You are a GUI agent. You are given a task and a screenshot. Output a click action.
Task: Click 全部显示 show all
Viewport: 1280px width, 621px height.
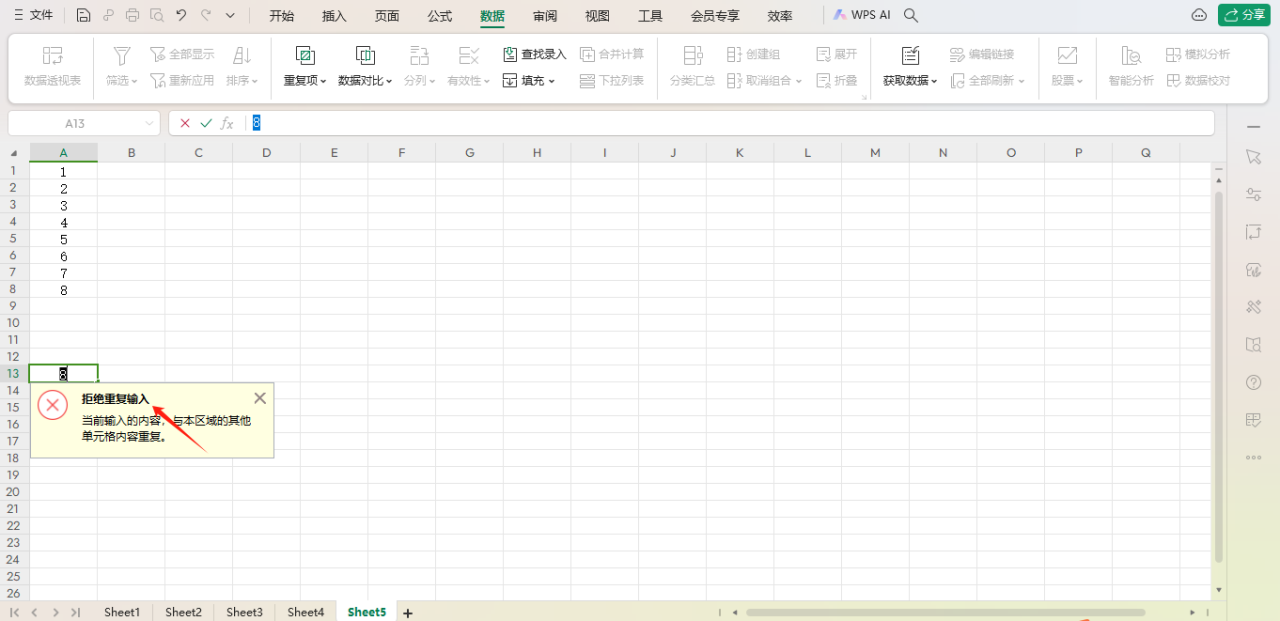182,54
